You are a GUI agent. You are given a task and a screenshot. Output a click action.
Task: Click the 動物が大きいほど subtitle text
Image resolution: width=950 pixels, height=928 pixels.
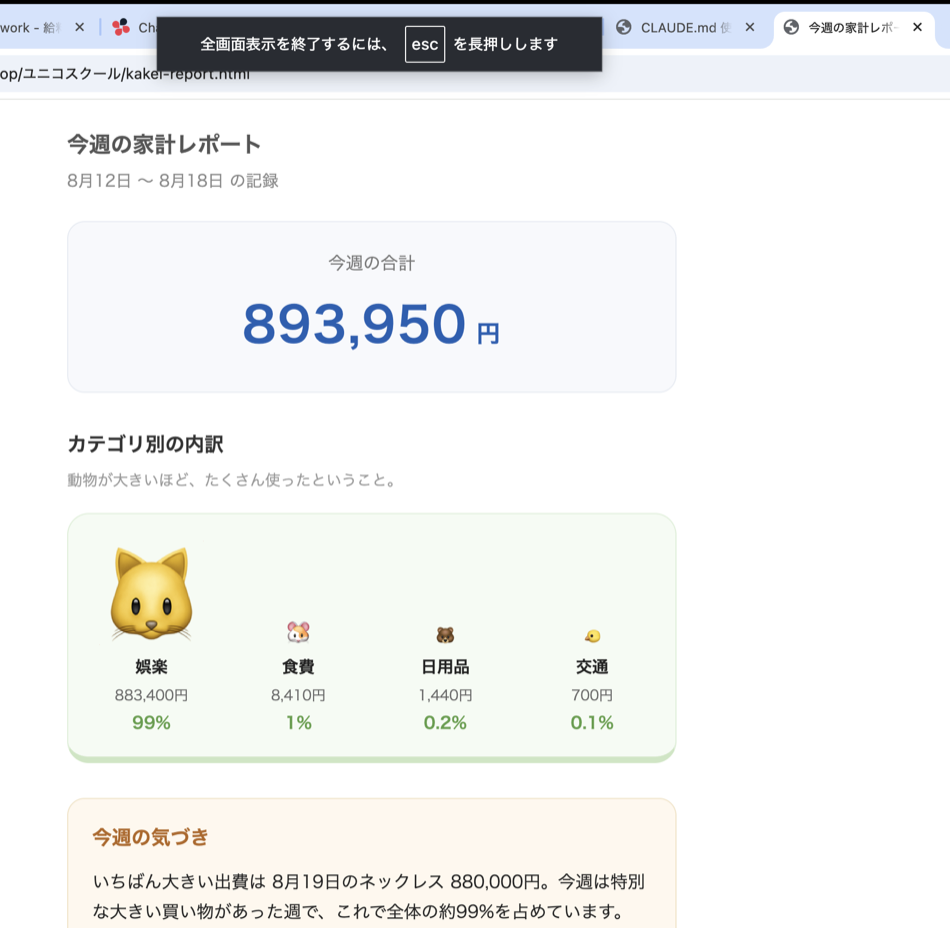[232, 480]
